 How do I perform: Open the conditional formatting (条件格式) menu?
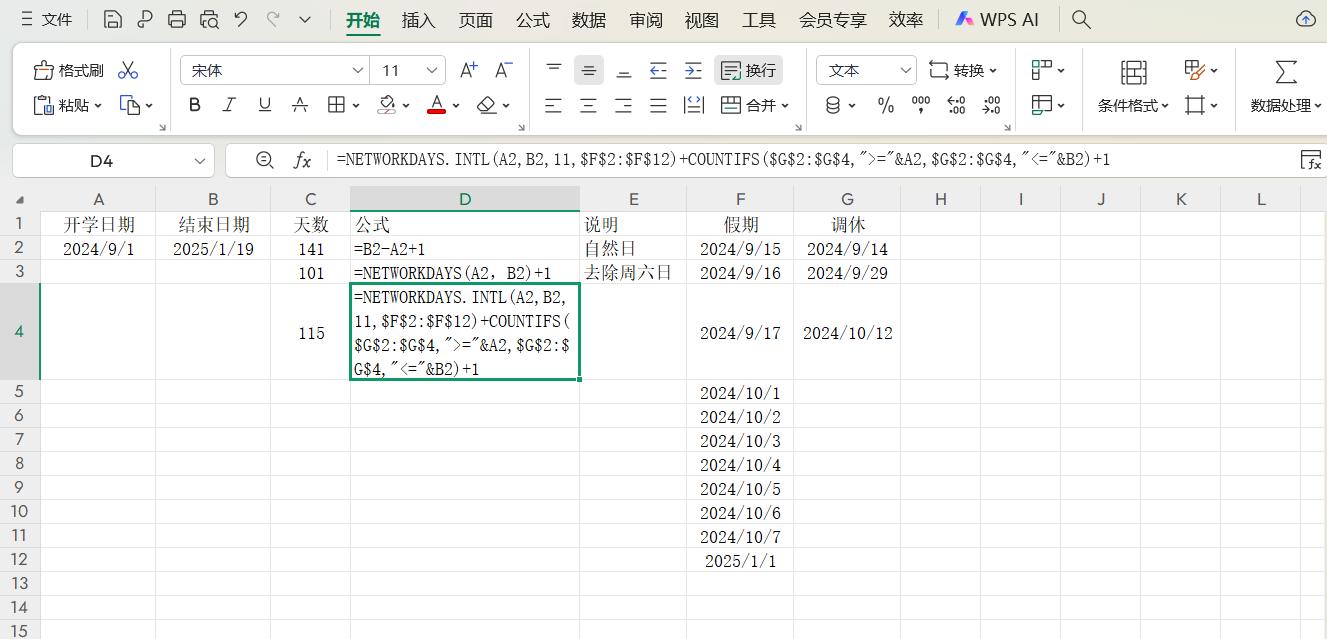1130,88
